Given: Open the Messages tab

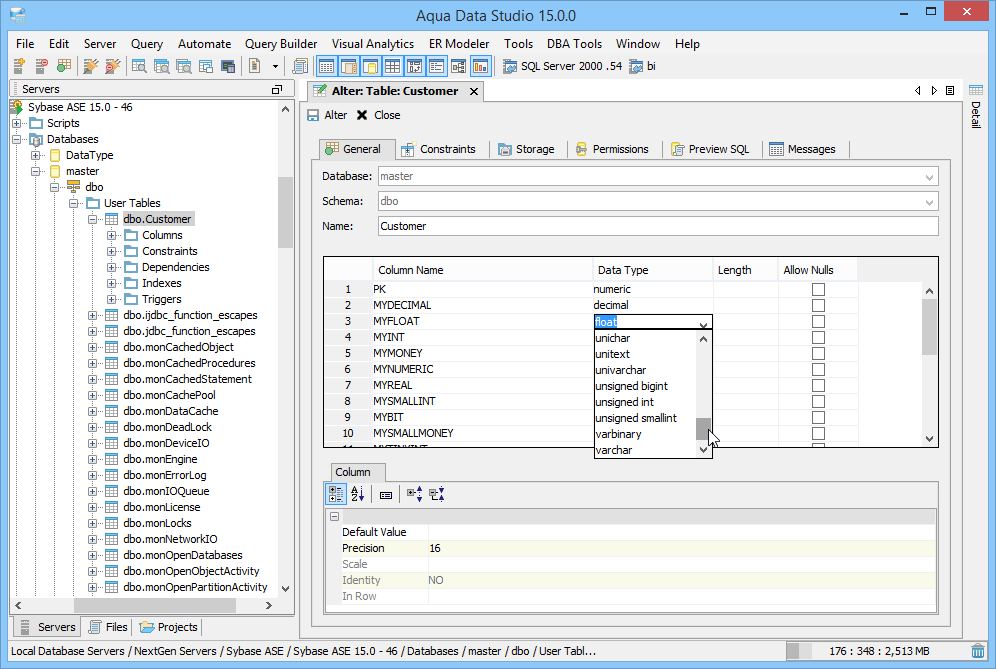Looking at the screenshot, I should click(803, 149).
